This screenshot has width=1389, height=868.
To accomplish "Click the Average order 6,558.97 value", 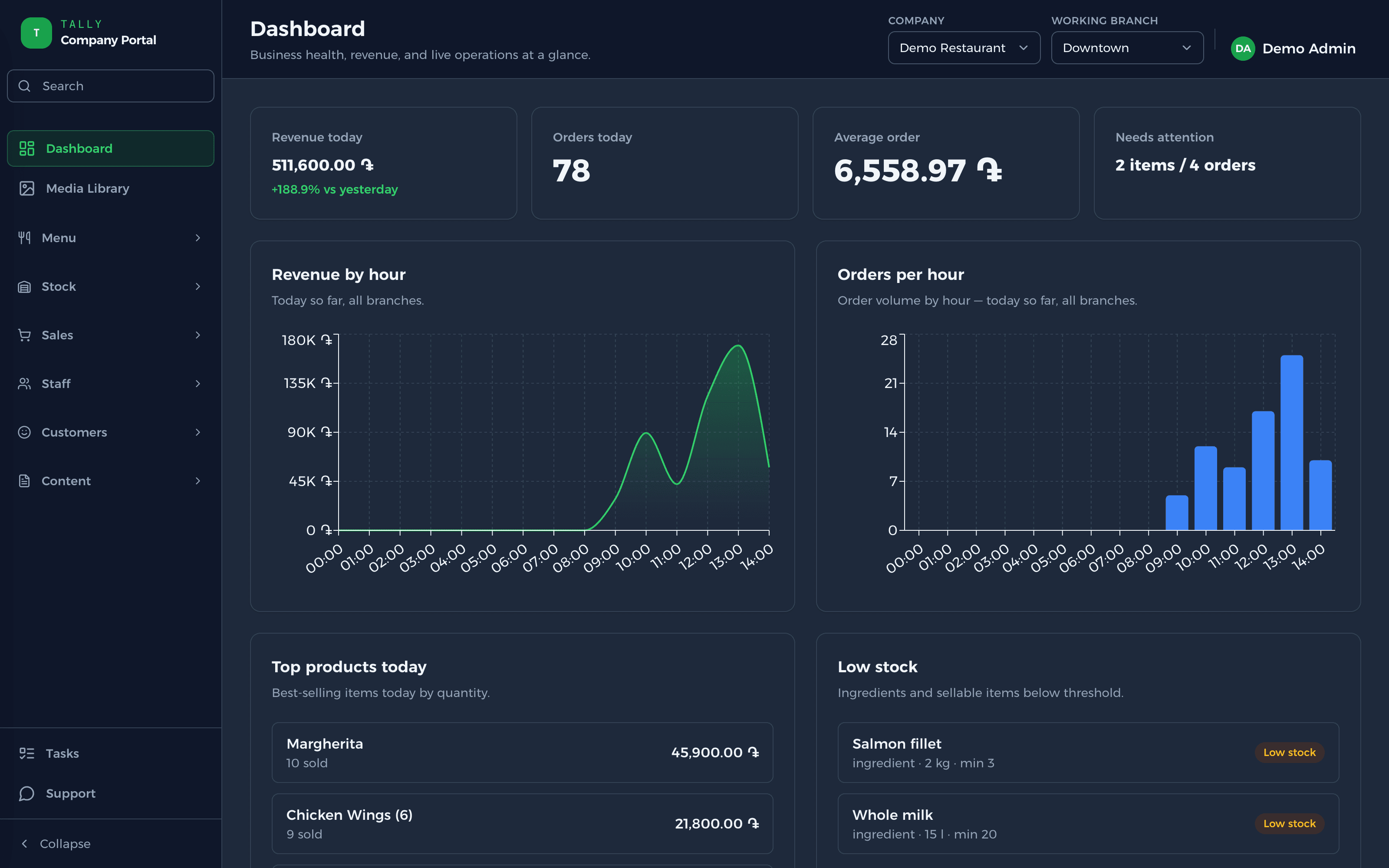I will click(x=918, y=171).
